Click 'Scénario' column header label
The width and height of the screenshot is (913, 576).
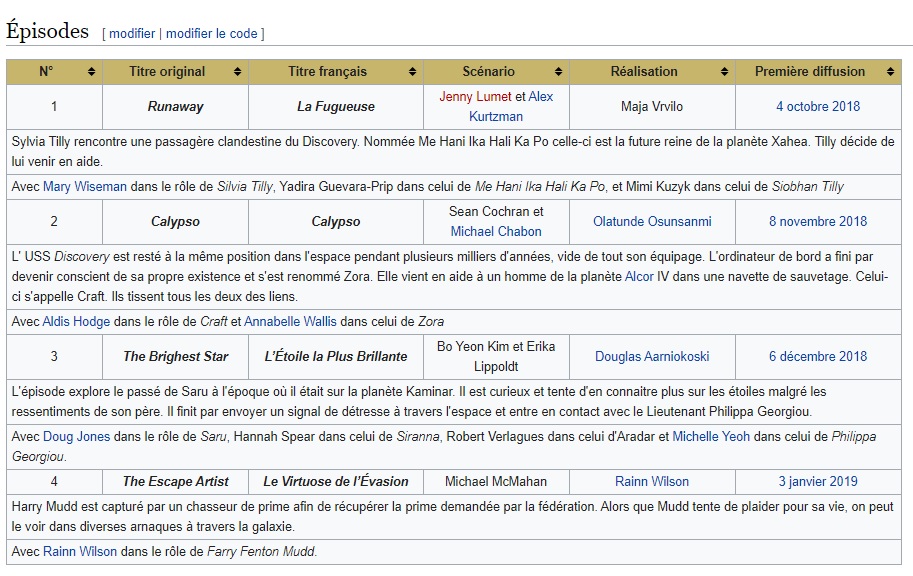[489, 72]
